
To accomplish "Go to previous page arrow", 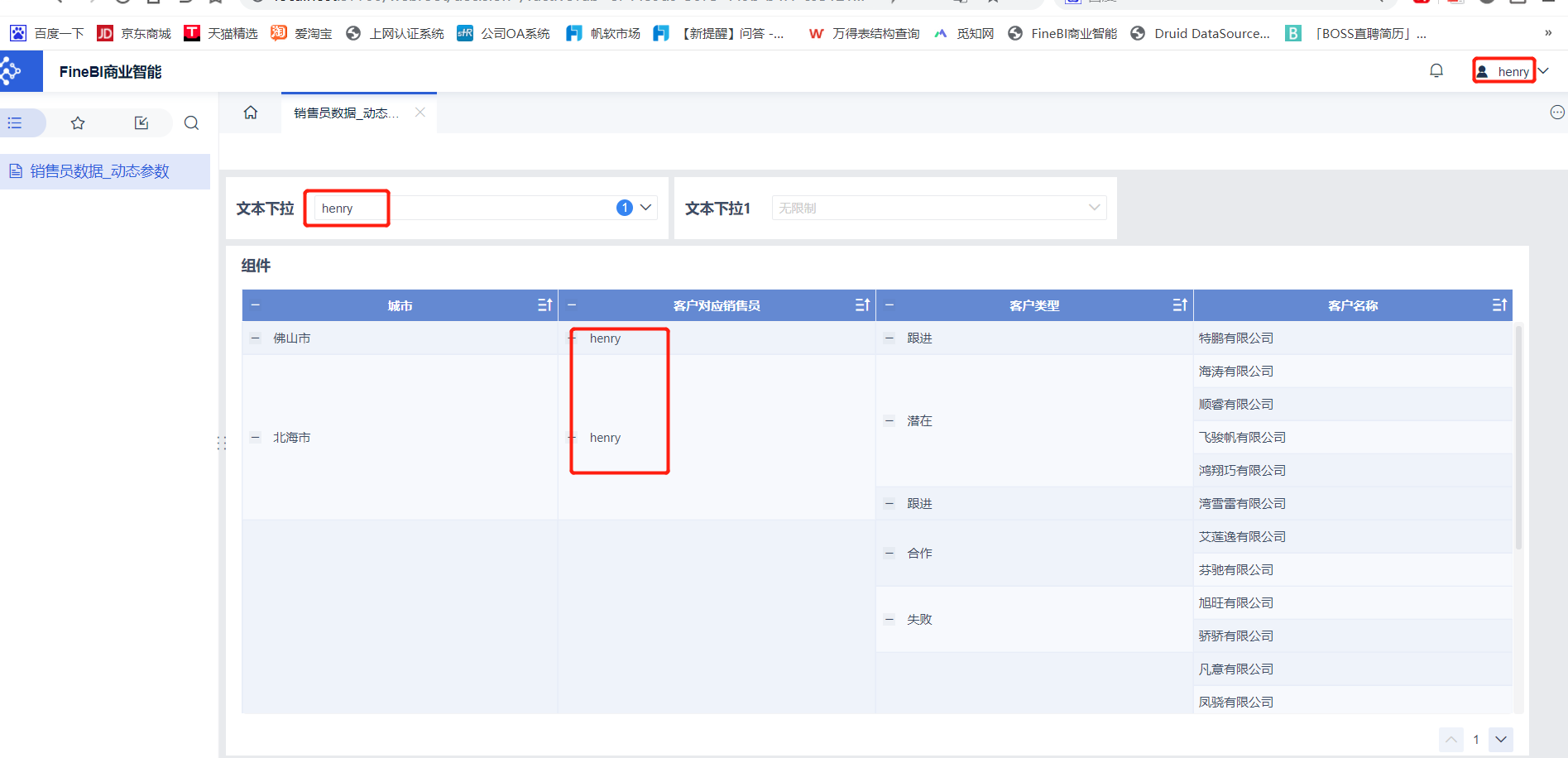I will click(x=1451, y=739).
